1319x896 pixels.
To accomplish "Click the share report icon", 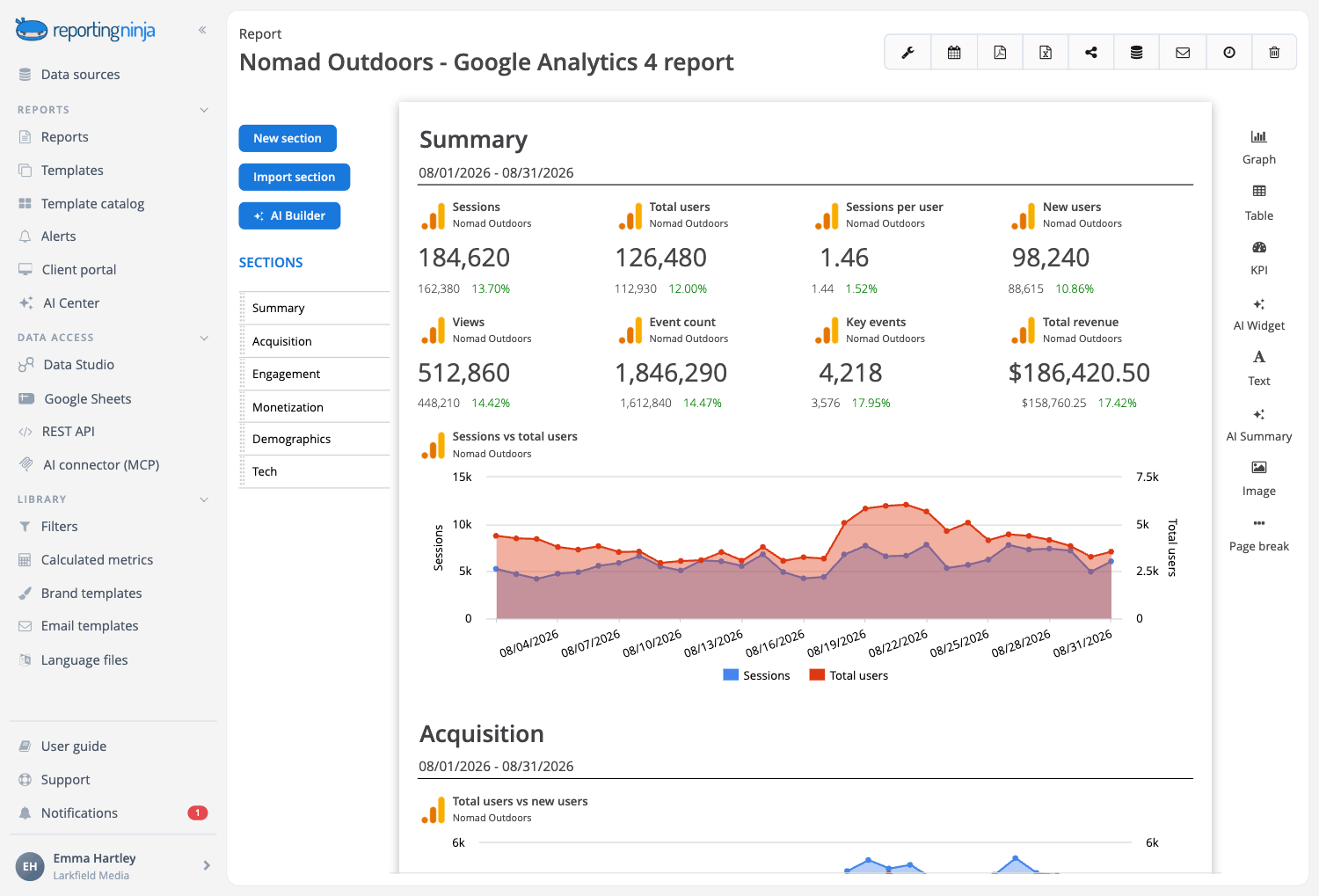I will click(x=1091, y=53).
